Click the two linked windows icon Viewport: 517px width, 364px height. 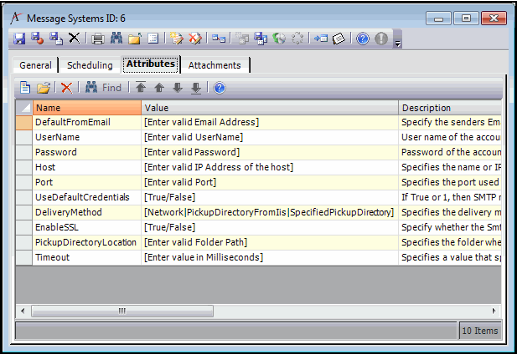pyautogui.click(x=219, y=39)
